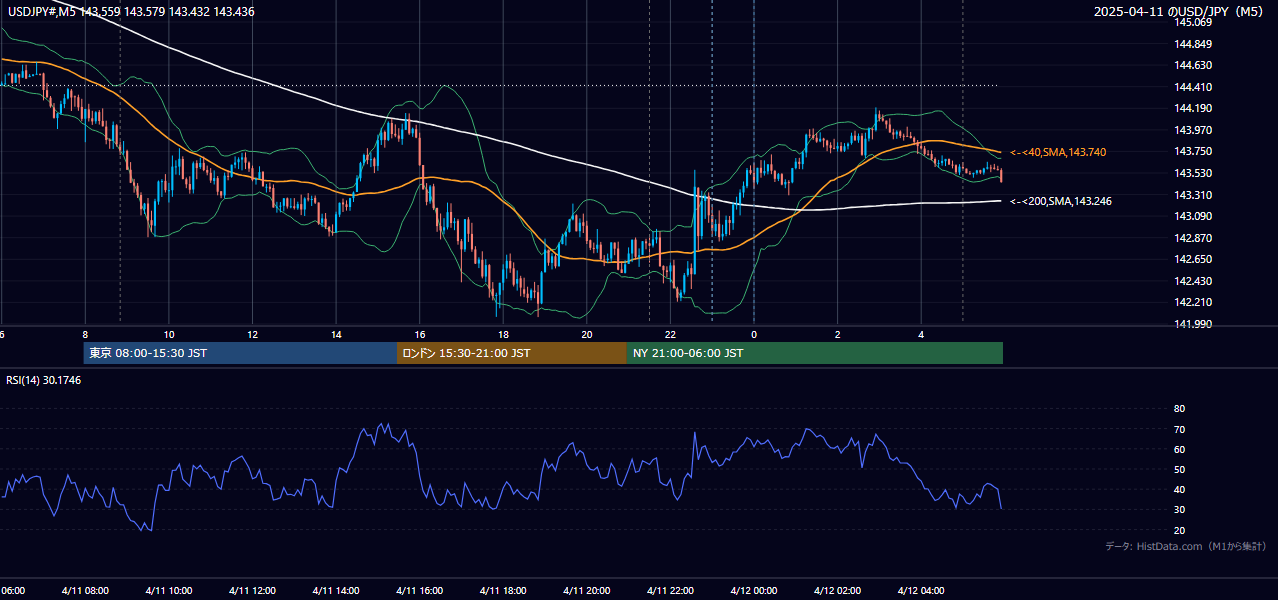Click hour label 2 under price chart
Screen dimensions: 1278x600
(838, 334)
